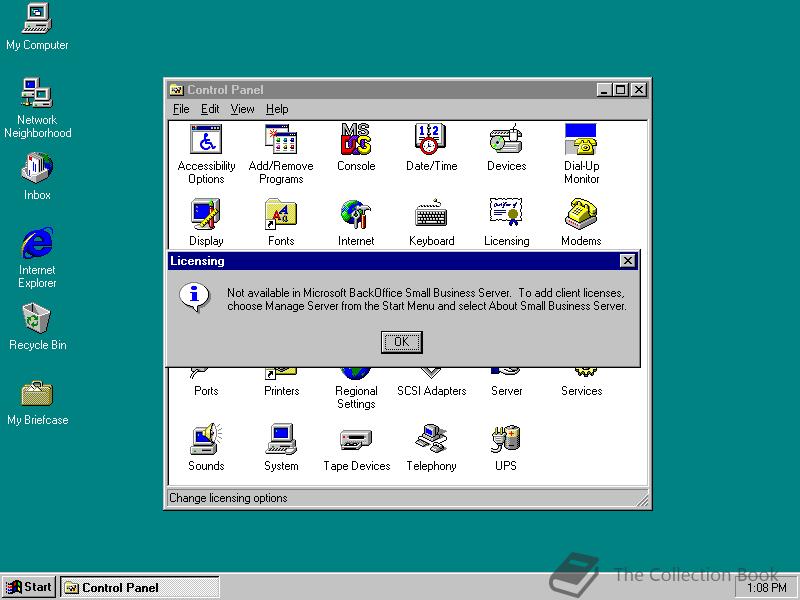Open Modems settings
The height and width of the screenshot is (600, 800).
(x=581, y=223)
